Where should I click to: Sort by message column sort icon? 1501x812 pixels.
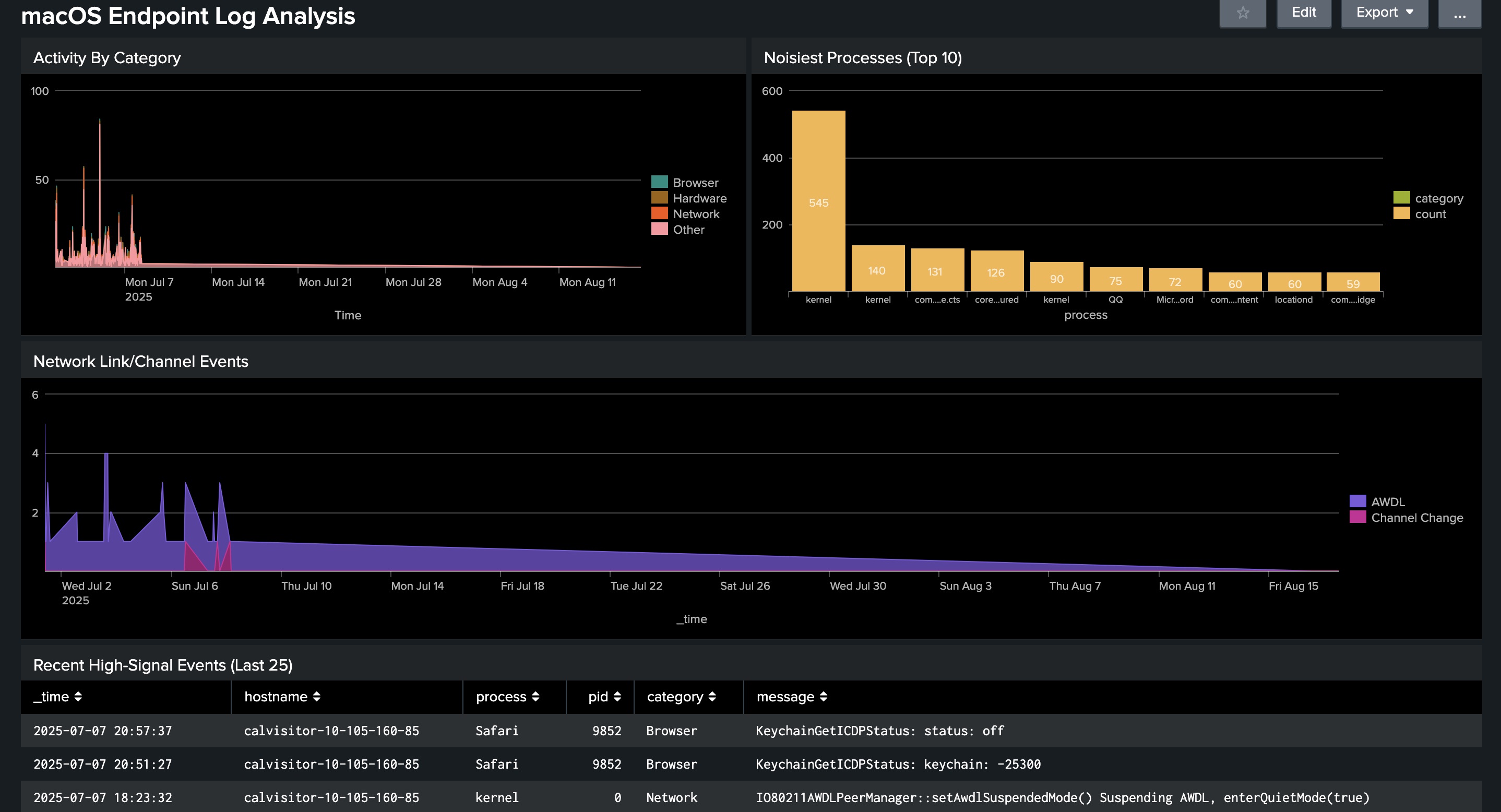[824, 697]
